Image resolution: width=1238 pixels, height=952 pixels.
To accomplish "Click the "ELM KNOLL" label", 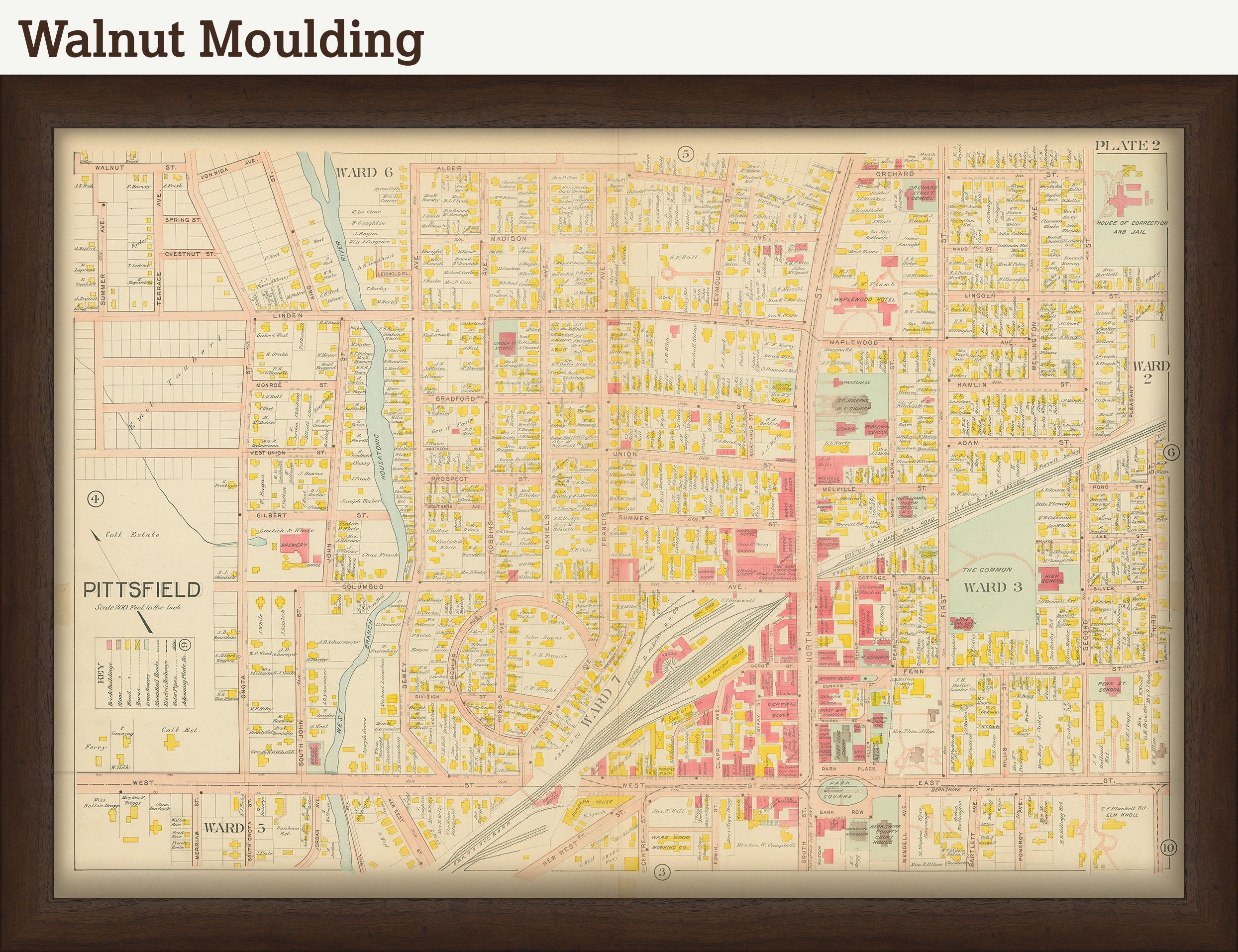I will (x=1123, y=815).
